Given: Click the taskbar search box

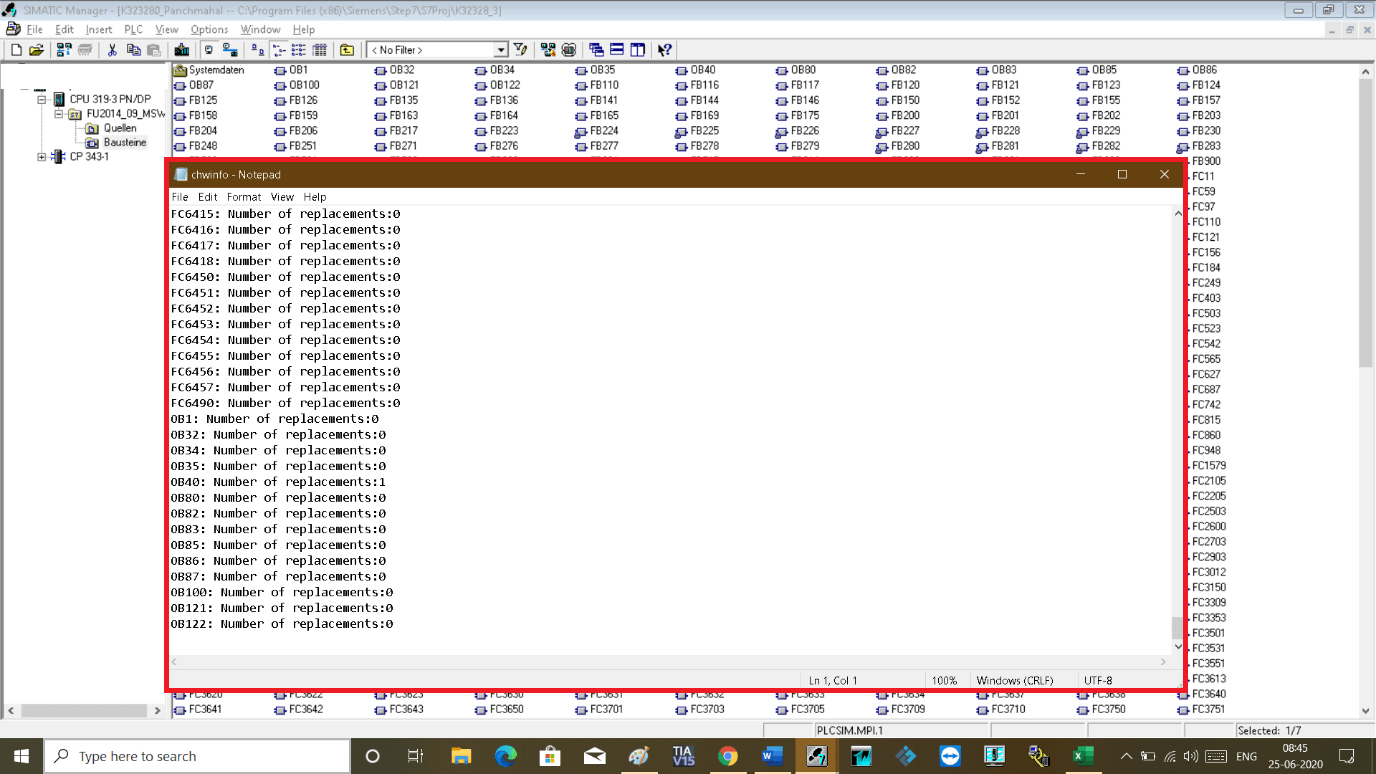Looking at the screenshot, I should pyautogui.click(x=198, y=756).
